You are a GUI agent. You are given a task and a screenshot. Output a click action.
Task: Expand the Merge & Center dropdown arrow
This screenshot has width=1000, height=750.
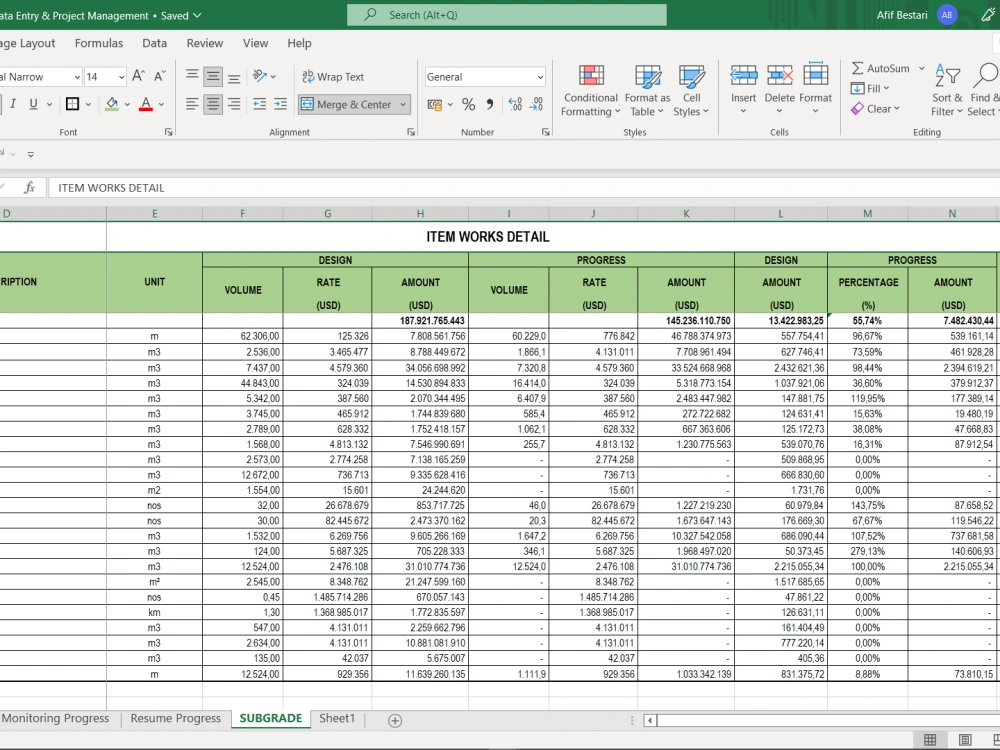pos(403,104)
